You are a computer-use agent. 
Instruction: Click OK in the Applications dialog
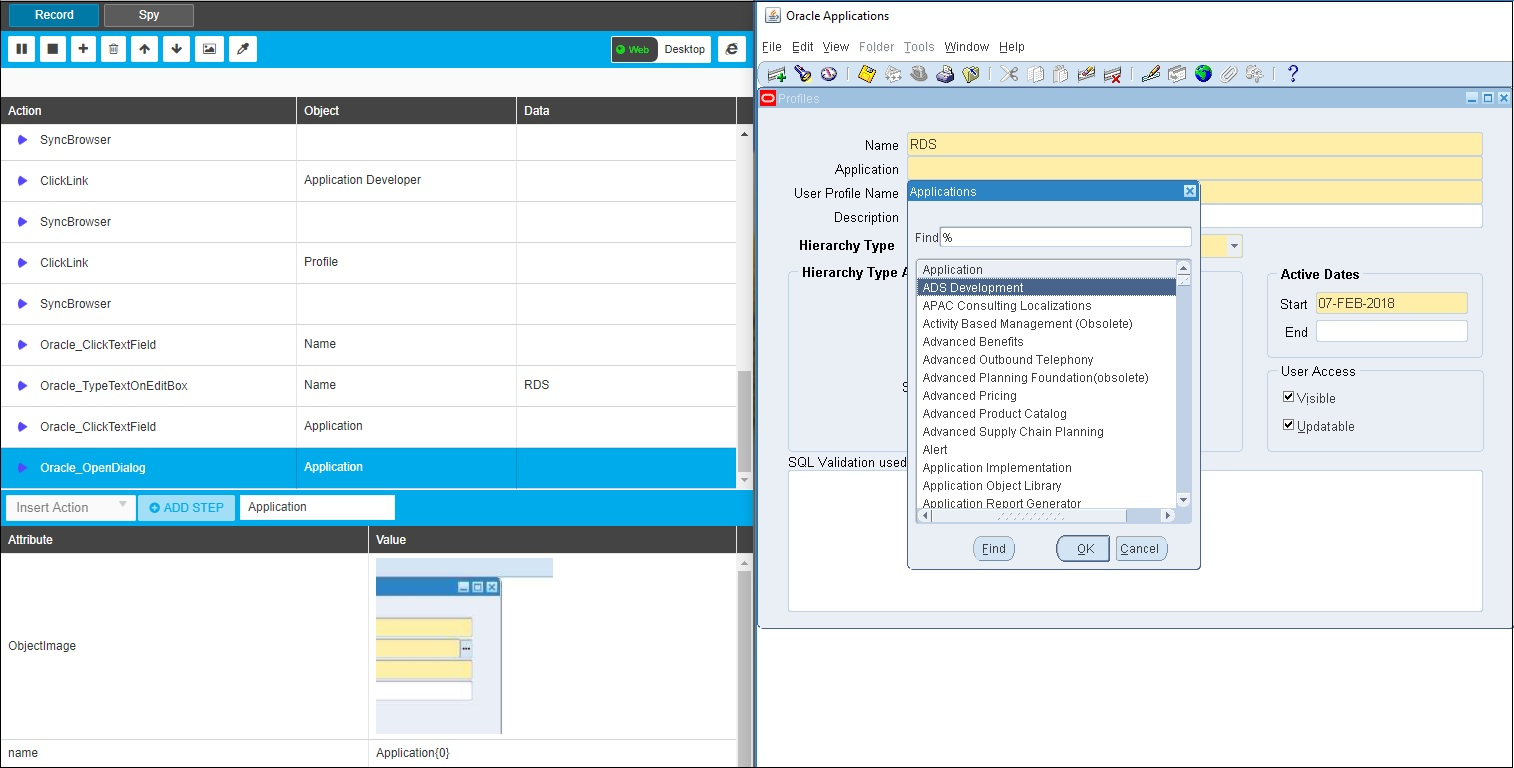click(x=1083, y=548)
